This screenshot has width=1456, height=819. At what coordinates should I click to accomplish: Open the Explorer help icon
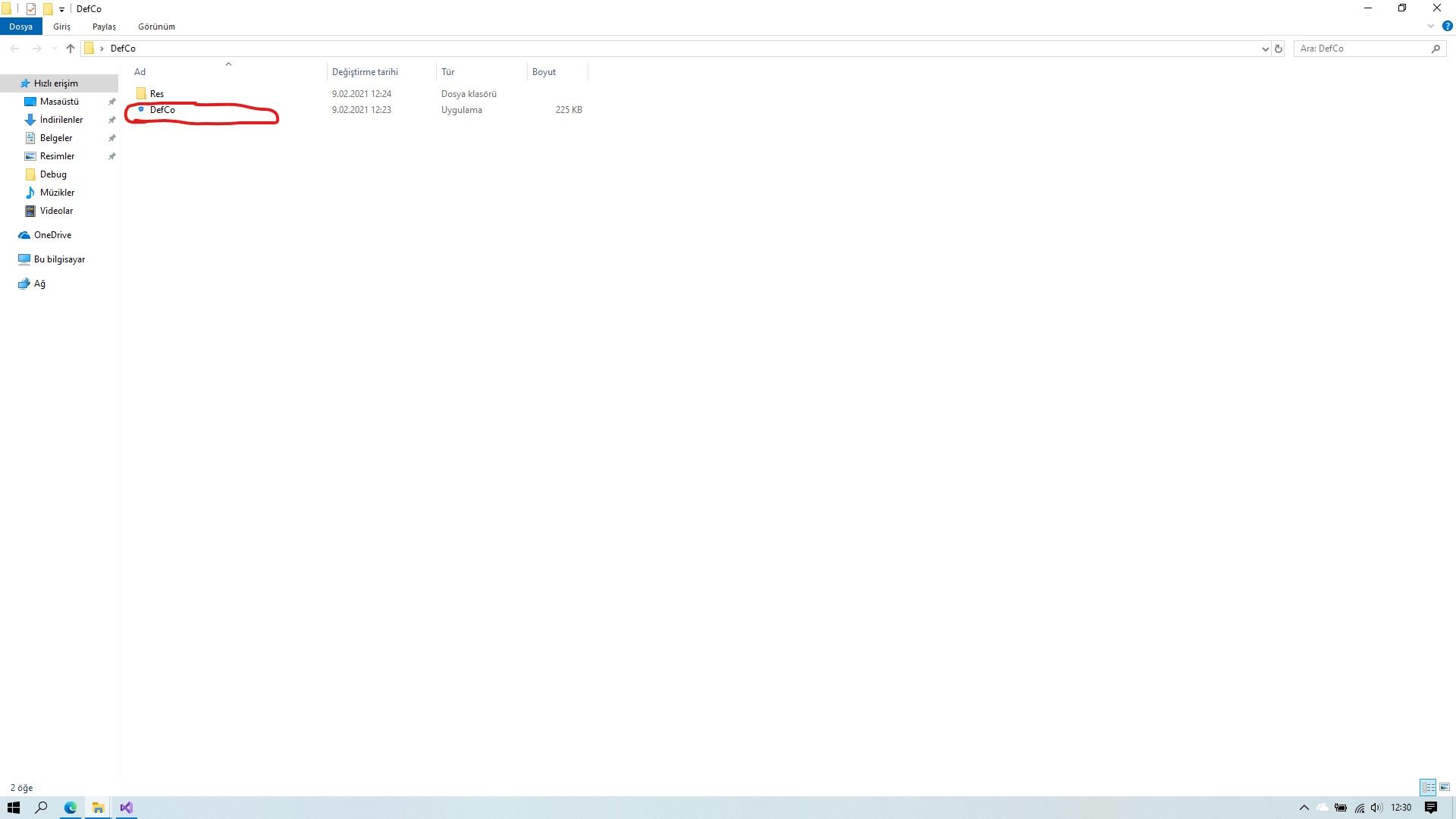[1447, 26]
